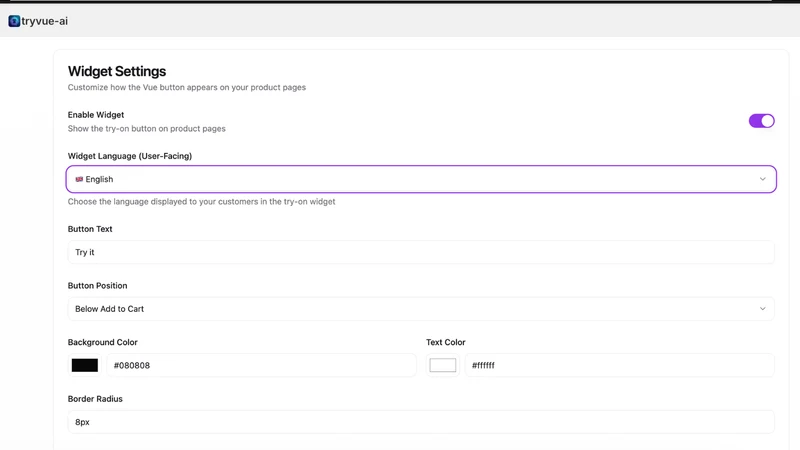Image resolution: width=800 pixels, height=450 pixels.
Task: Click the Button Text label
Action: 90,229
